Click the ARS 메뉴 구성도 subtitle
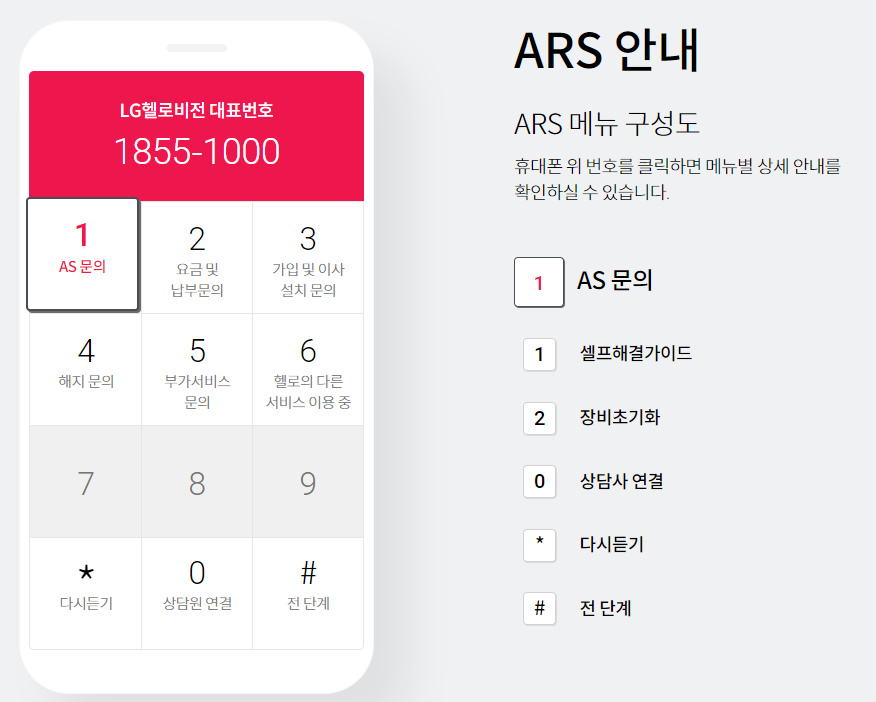The image size is (876, 702). click(607, 123)
